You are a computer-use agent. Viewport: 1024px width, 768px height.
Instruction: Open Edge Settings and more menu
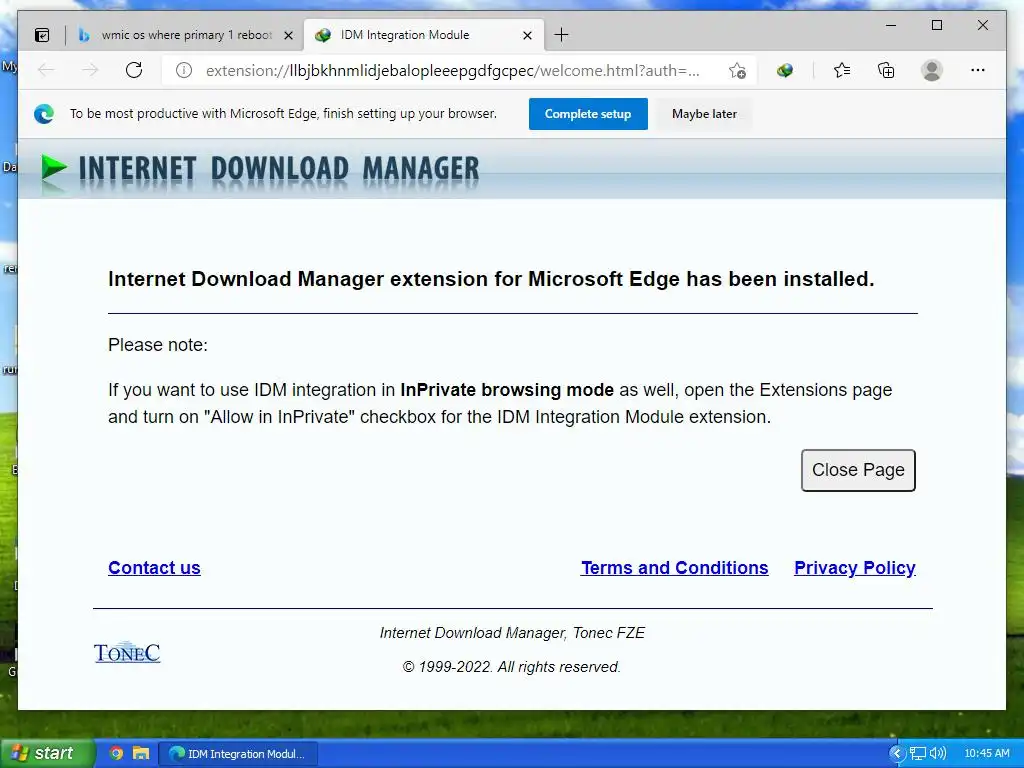pyautogui.click(x=978, y=71)
